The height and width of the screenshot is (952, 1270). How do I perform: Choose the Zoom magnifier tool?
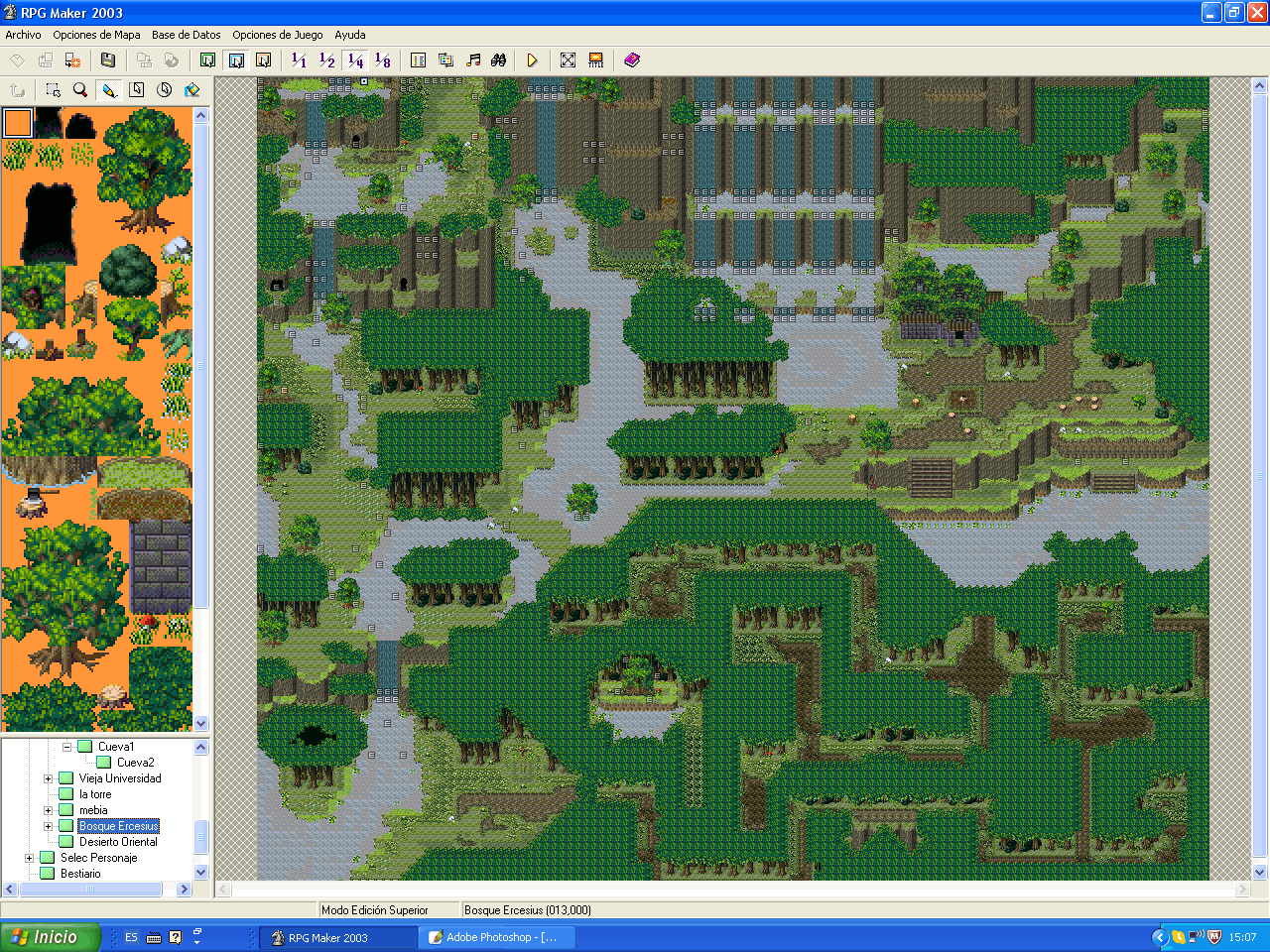coord(80,90)
